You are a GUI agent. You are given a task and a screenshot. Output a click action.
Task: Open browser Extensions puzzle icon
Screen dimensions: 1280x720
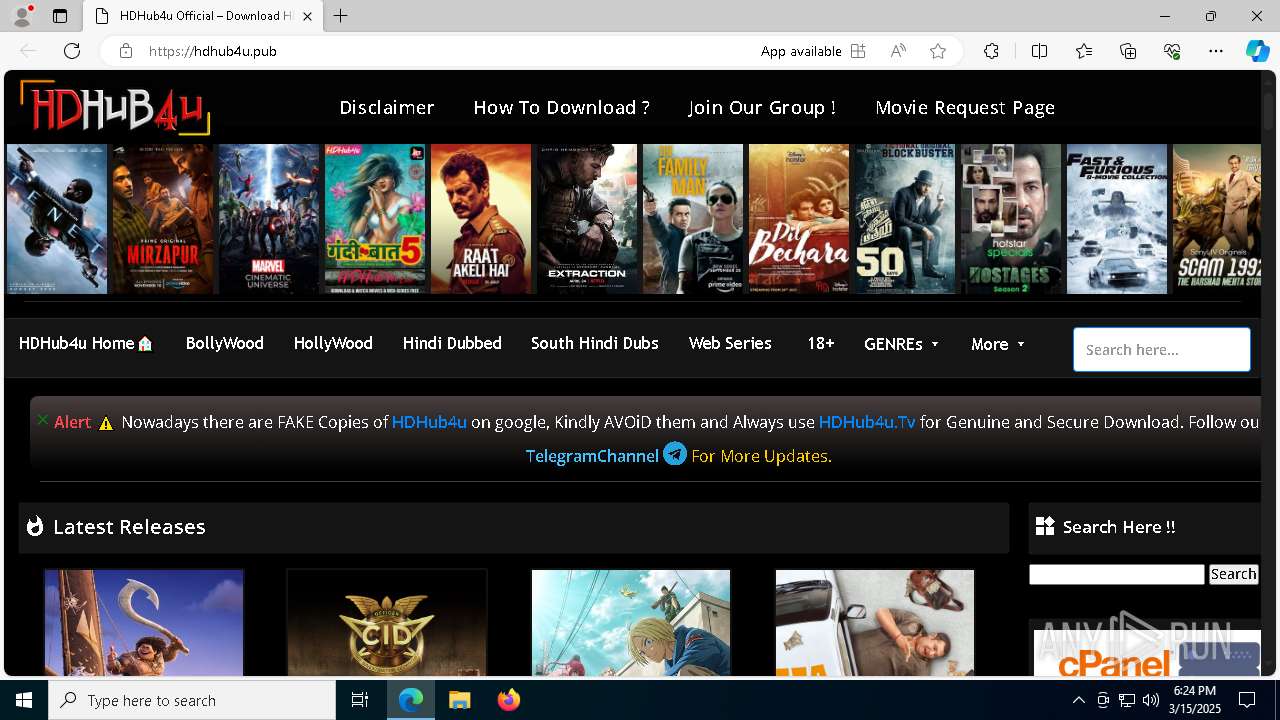[x=991, y=51]
